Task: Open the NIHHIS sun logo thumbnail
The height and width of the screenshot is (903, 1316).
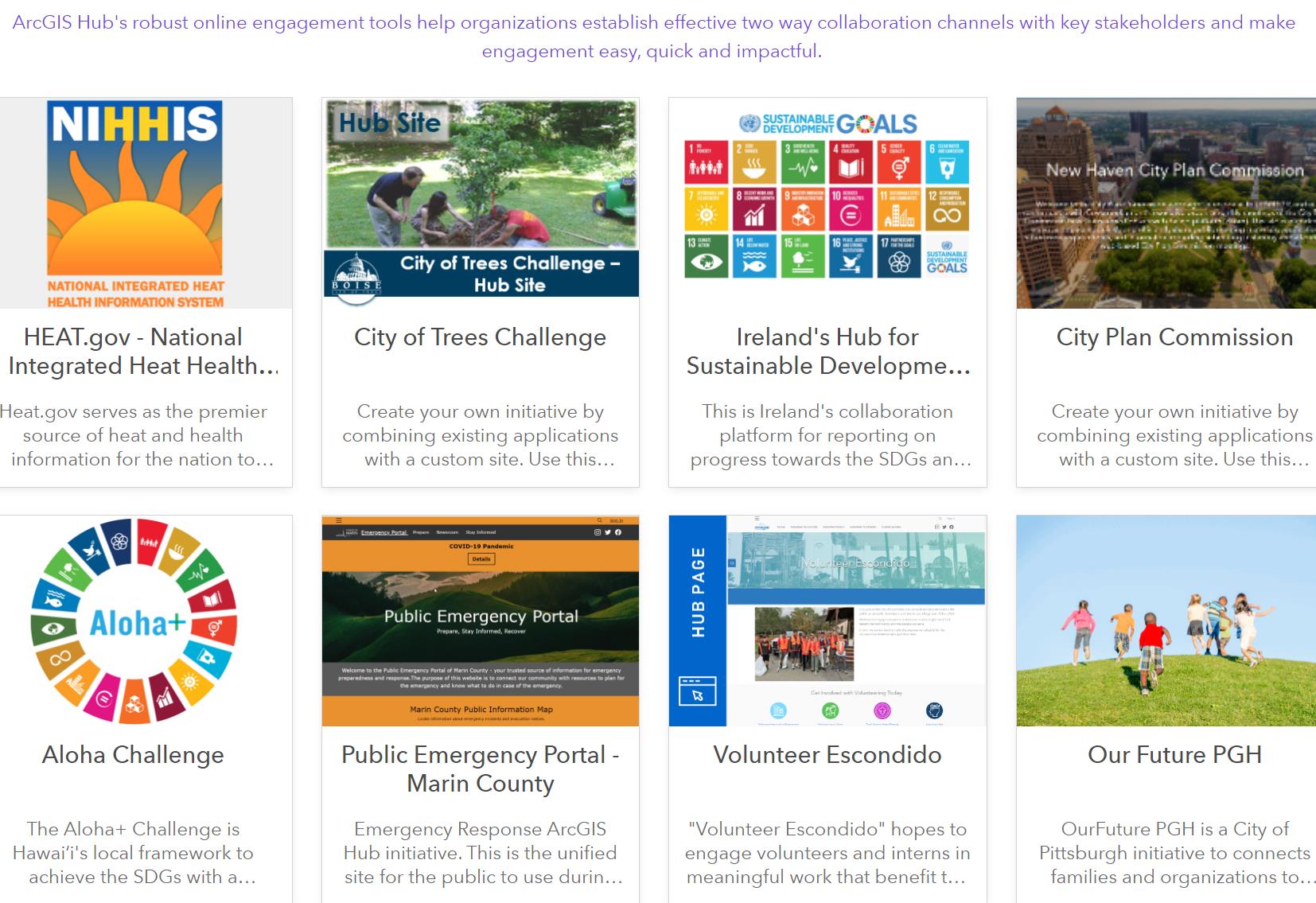Action: coord(146,203)
